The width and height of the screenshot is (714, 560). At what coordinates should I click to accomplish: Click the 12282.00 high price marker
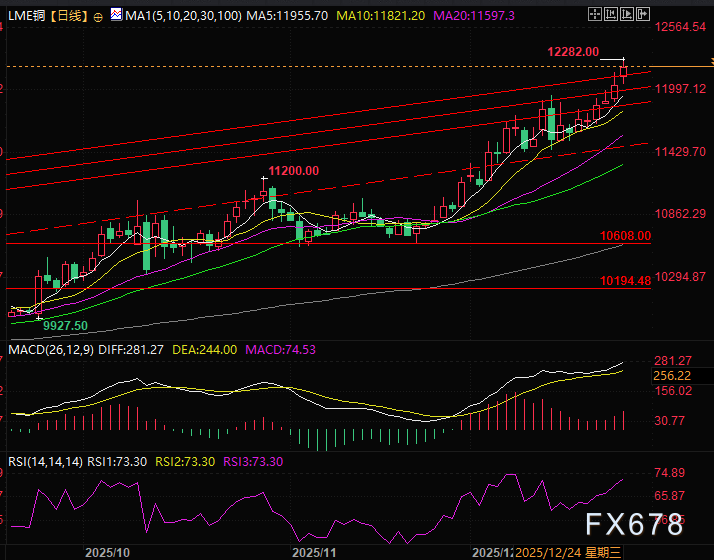573,52
